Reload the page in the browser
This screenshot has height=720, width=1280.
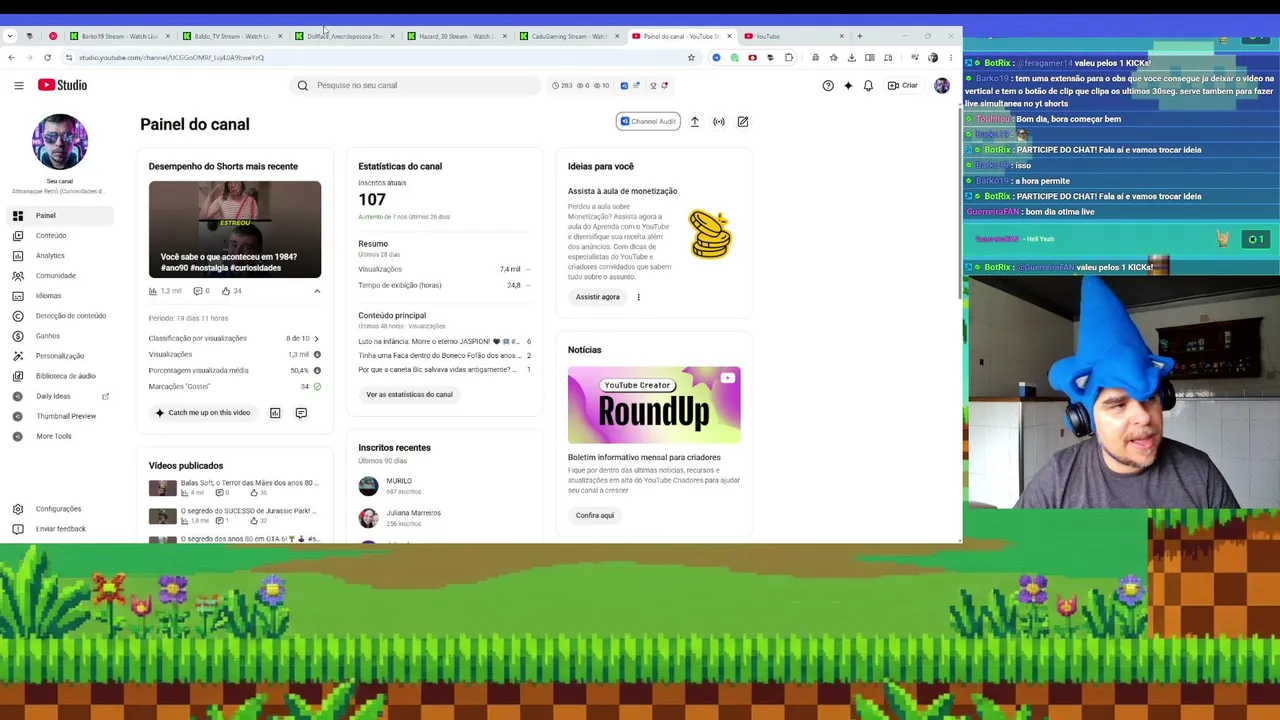point(47,57)
